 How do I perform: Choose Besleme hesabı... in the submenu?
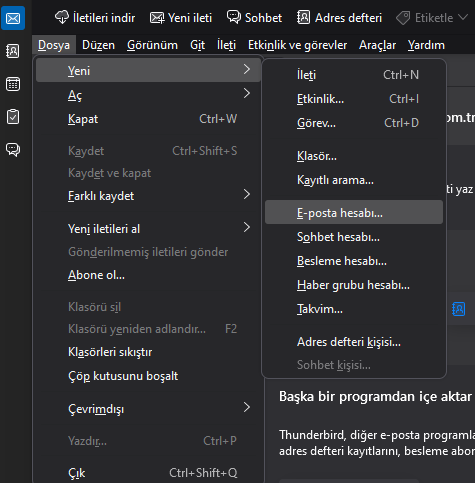(354, 261)
